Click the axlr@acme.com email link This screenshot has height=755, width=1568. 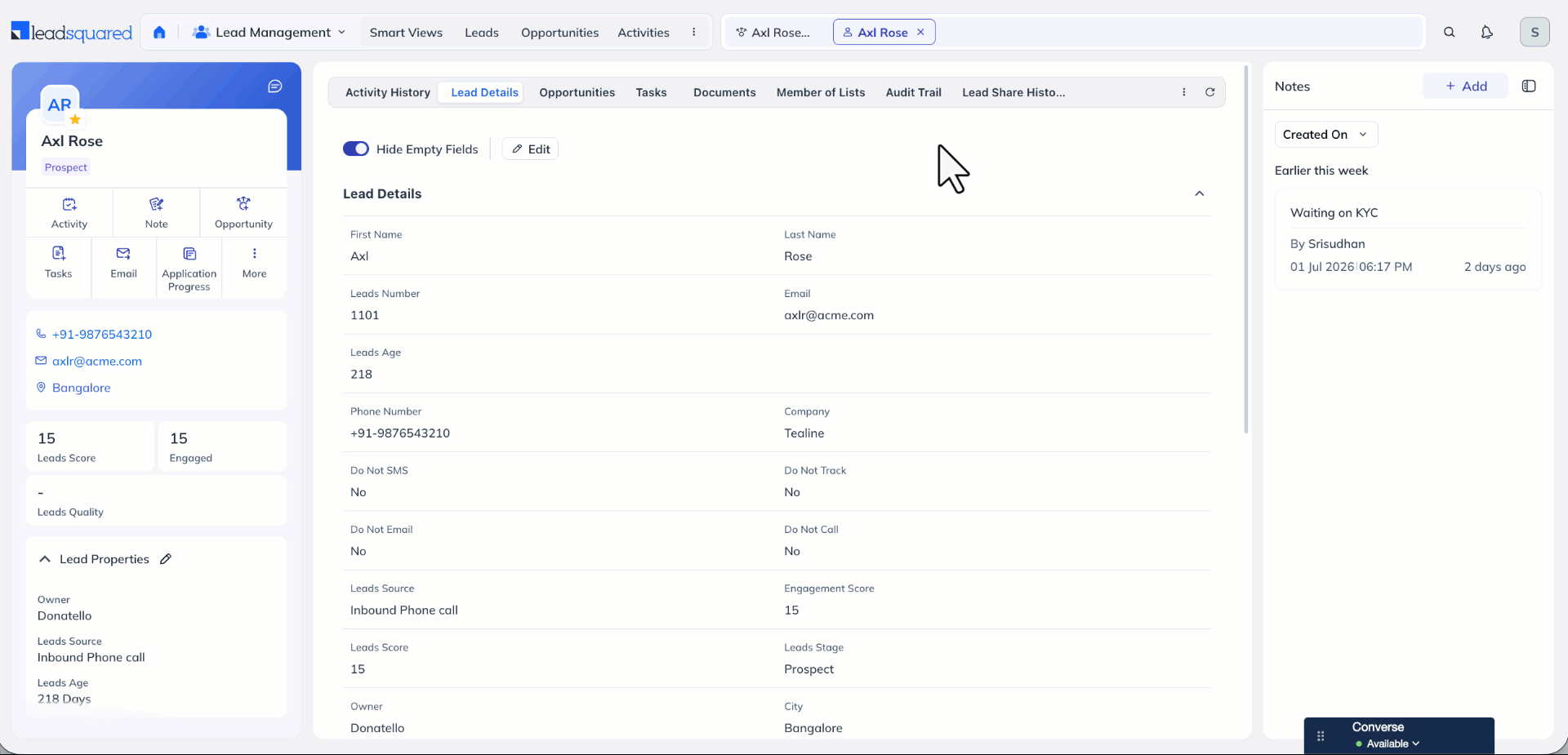(97, 361)
